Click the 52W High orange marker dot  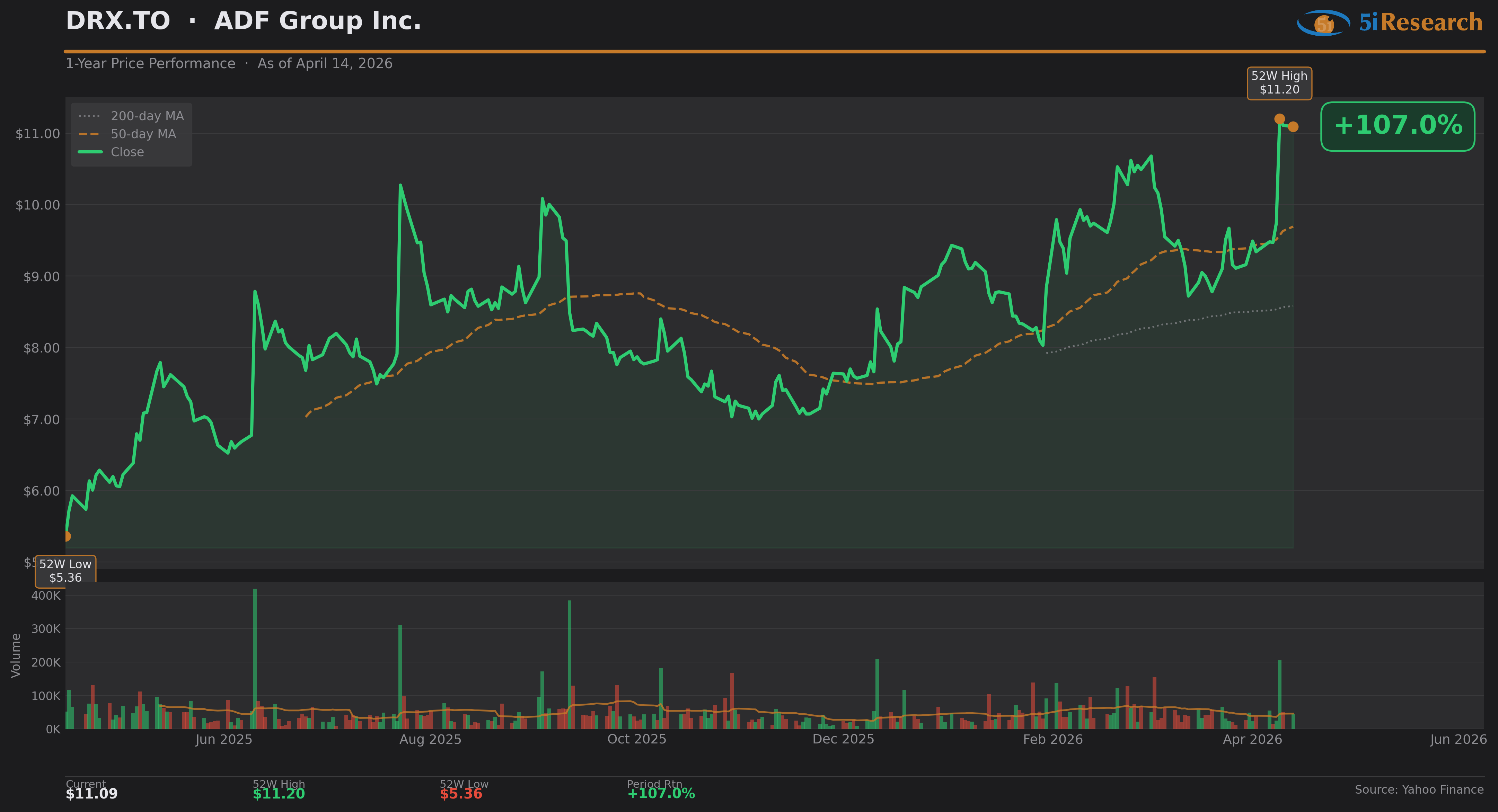[x=1279, y=119]
